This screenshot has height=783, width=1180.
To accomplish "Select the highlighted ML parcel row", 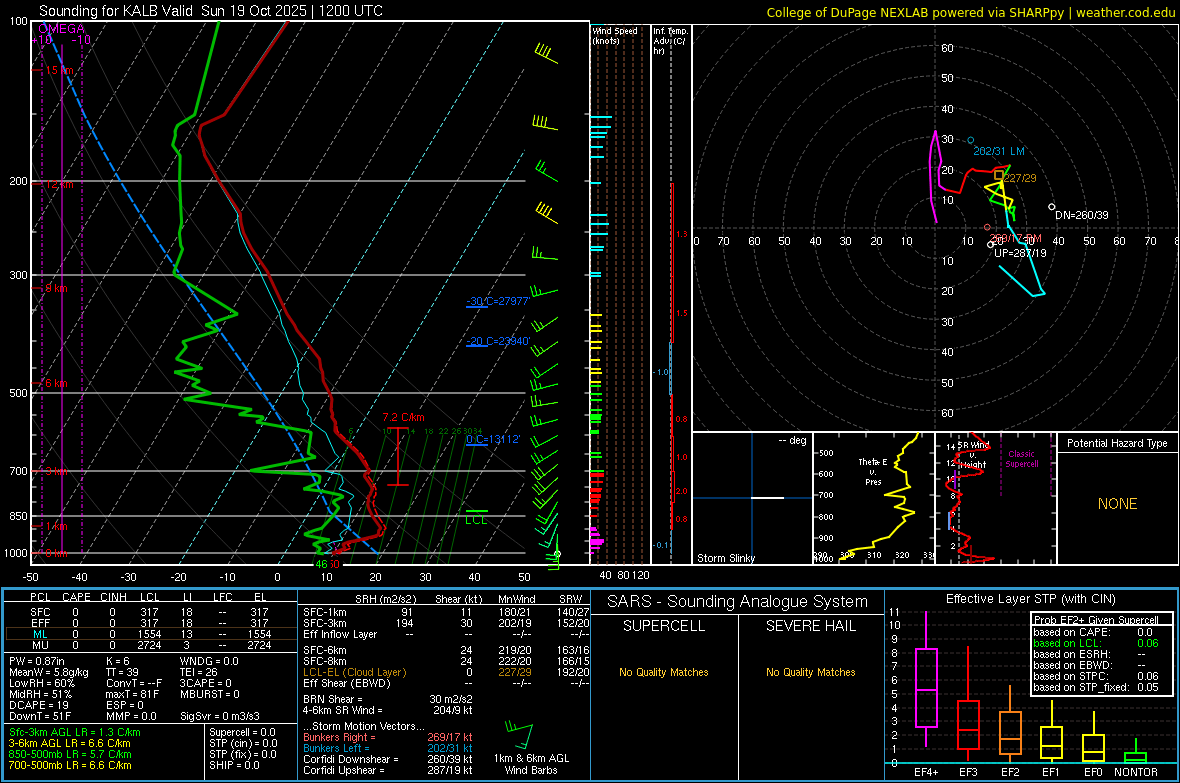I will [x=150, y=634].
